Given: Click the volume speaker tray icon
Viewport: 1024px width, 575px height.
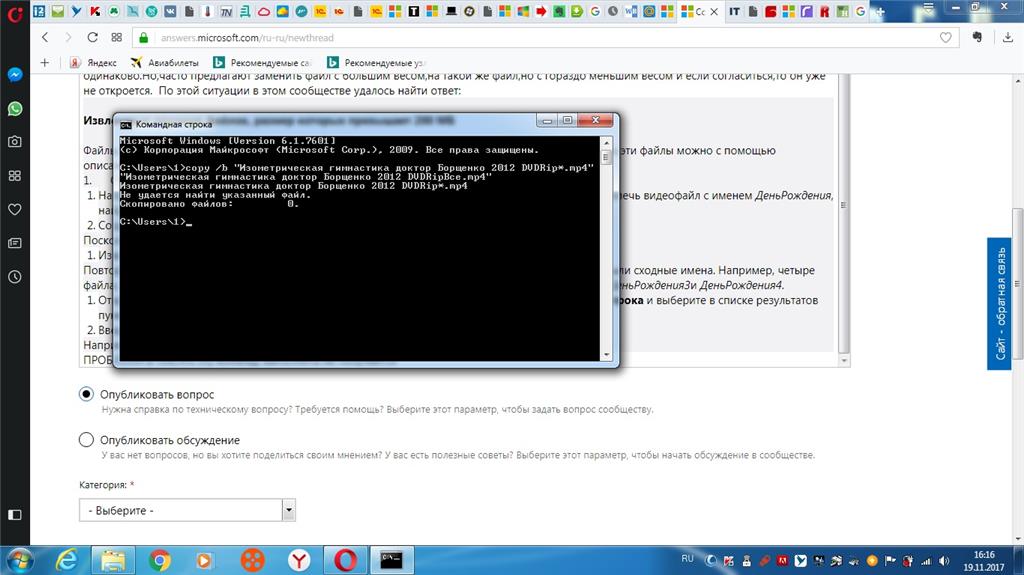Looking at the screenshot, I should pos(944,561).
